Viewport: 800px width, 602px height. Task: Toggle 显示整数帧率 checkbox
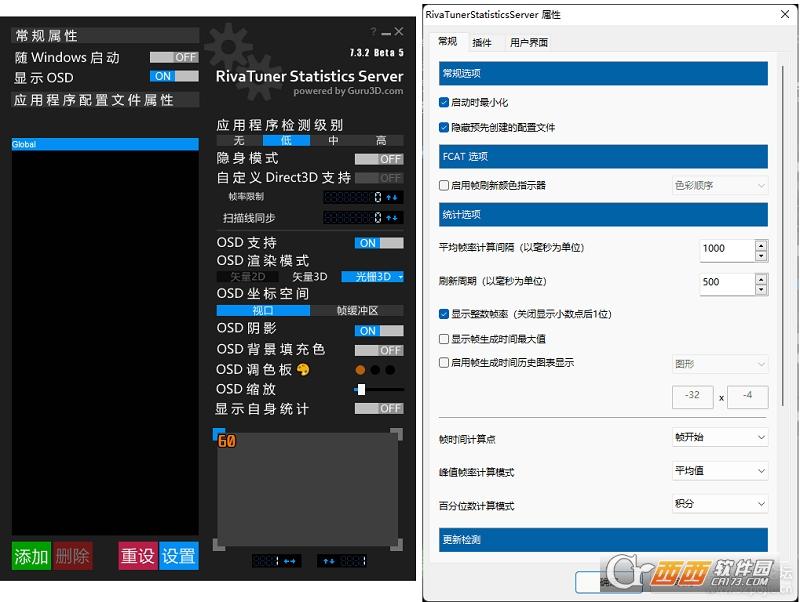[444, 314]
